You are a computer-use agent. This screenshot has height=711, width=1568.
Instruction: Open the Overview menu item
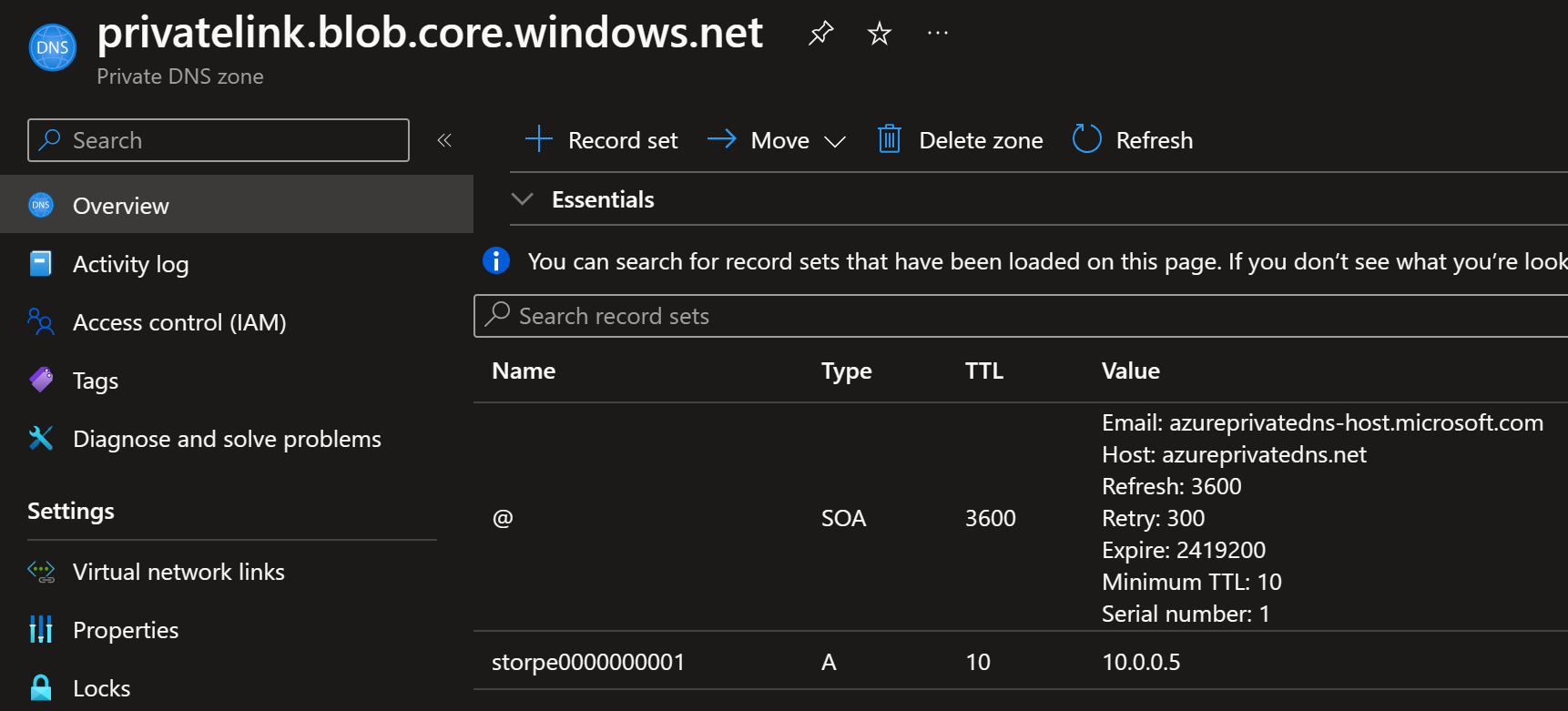tap(237, 205)
